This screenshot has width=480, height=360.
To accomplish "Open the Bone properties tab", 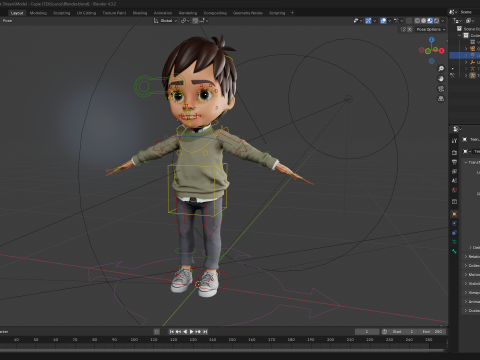I will click(x=454, y=251).
